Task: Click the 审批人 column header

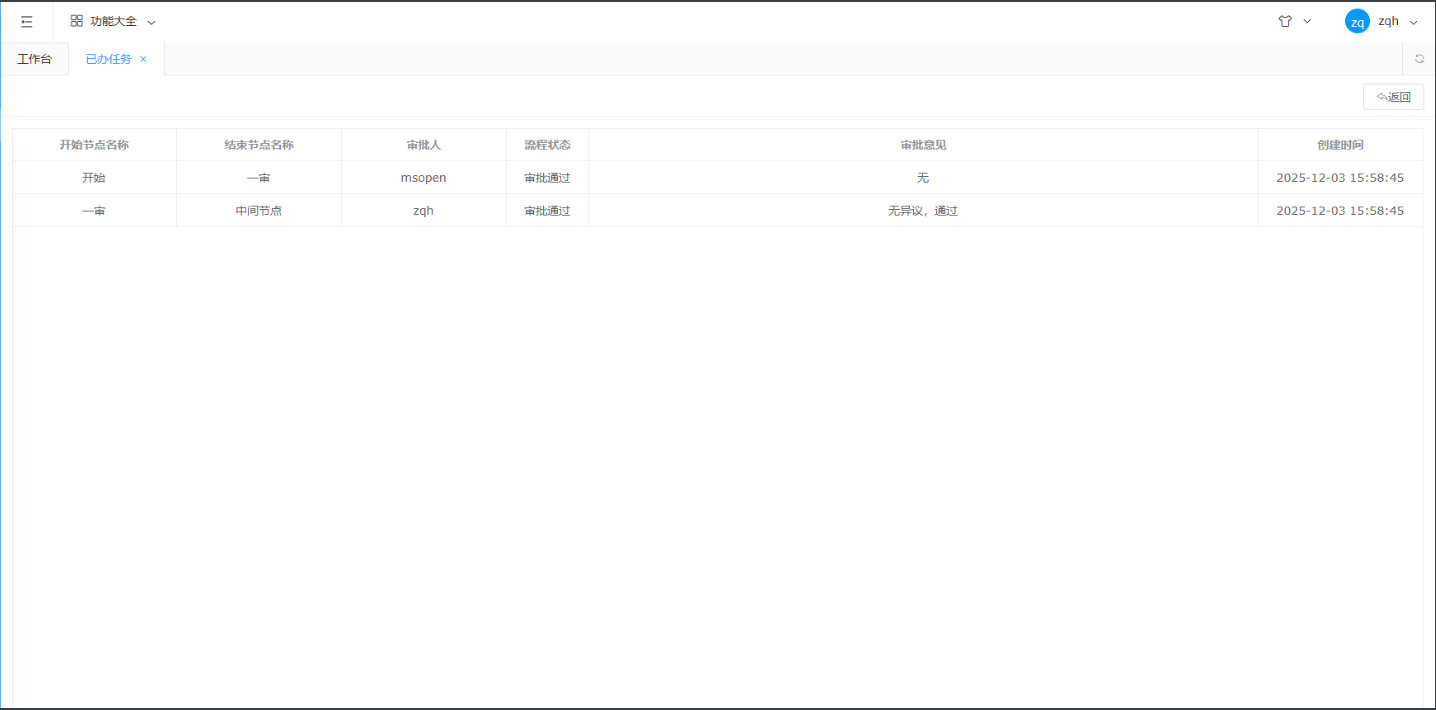Action: [x=423, y=145]
